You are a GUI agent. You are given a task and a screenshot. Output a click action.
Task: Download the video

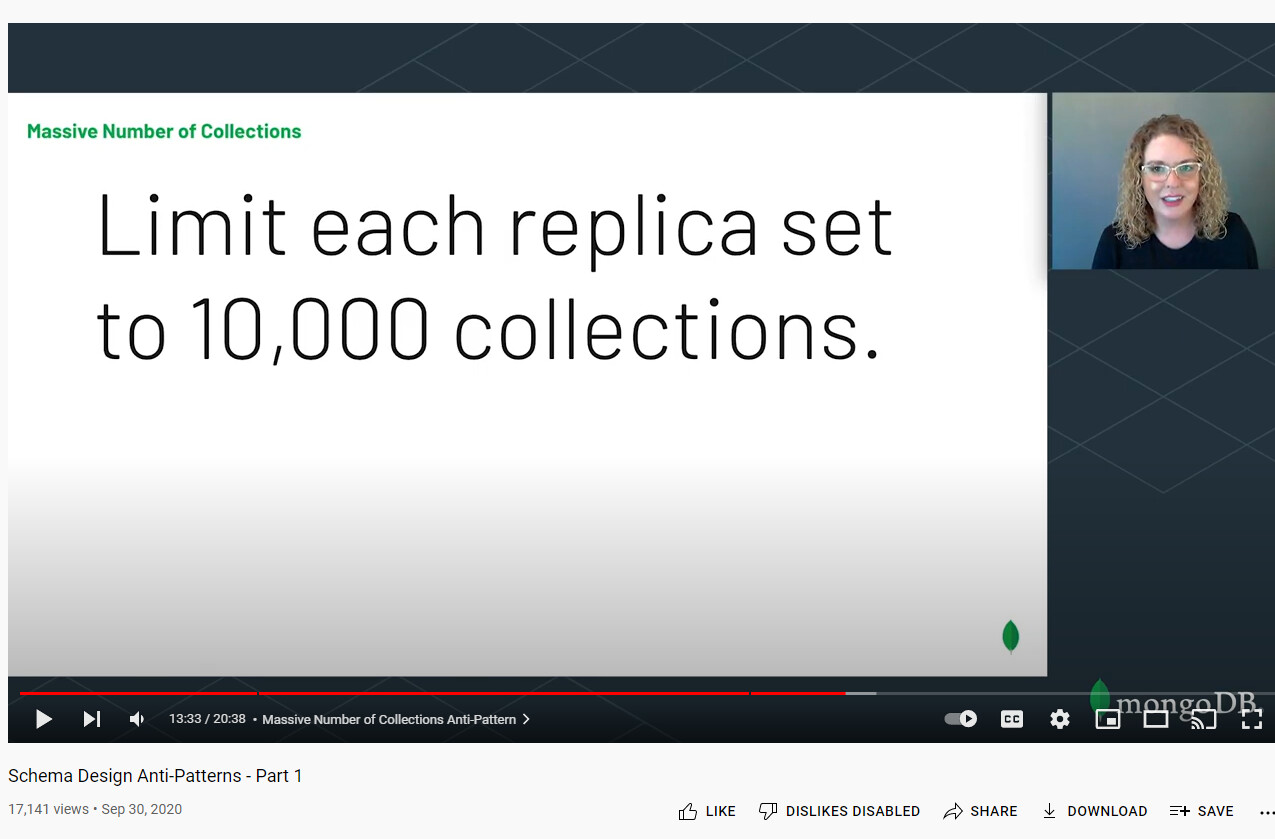(1094, 811)
